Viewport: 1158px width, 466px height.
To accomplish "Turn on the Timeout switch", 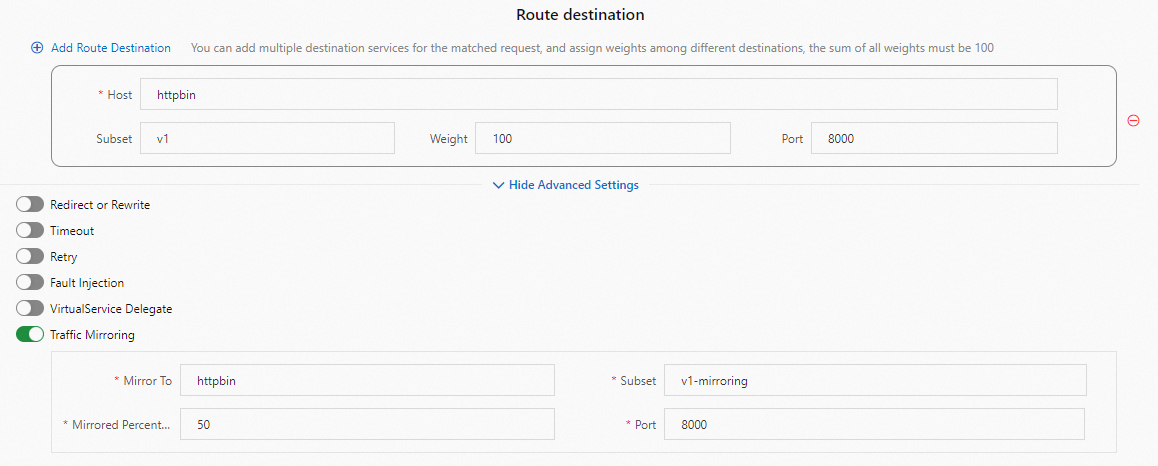I will click(30, 231).
